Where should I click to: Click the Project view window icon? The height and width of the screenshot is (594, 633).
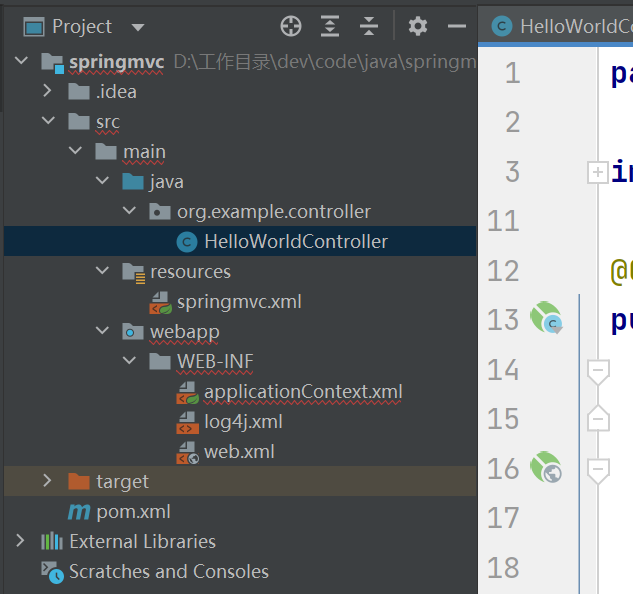point(34,27)
